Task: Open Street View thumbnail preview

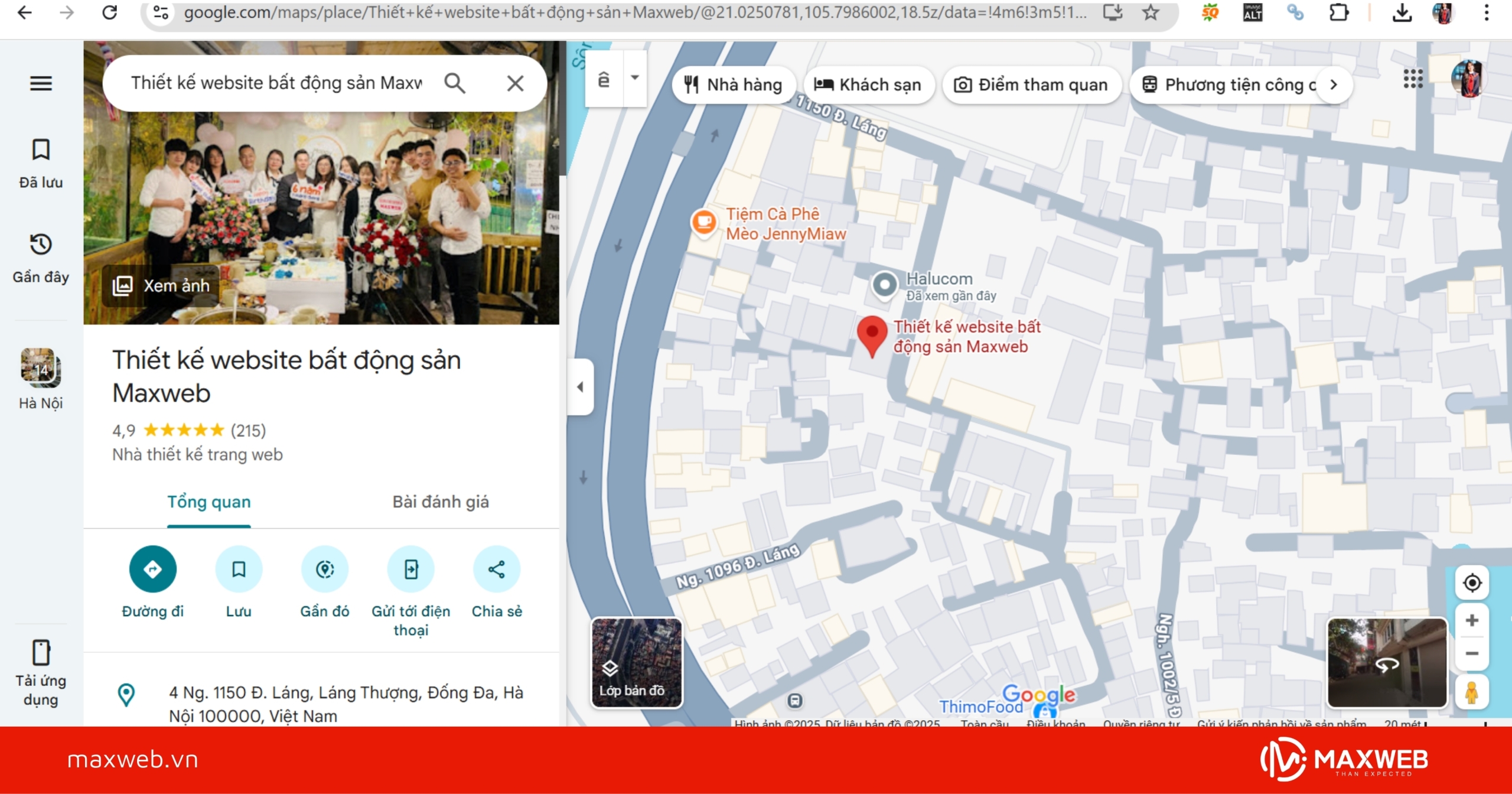Action: (x=1387, y=662)
